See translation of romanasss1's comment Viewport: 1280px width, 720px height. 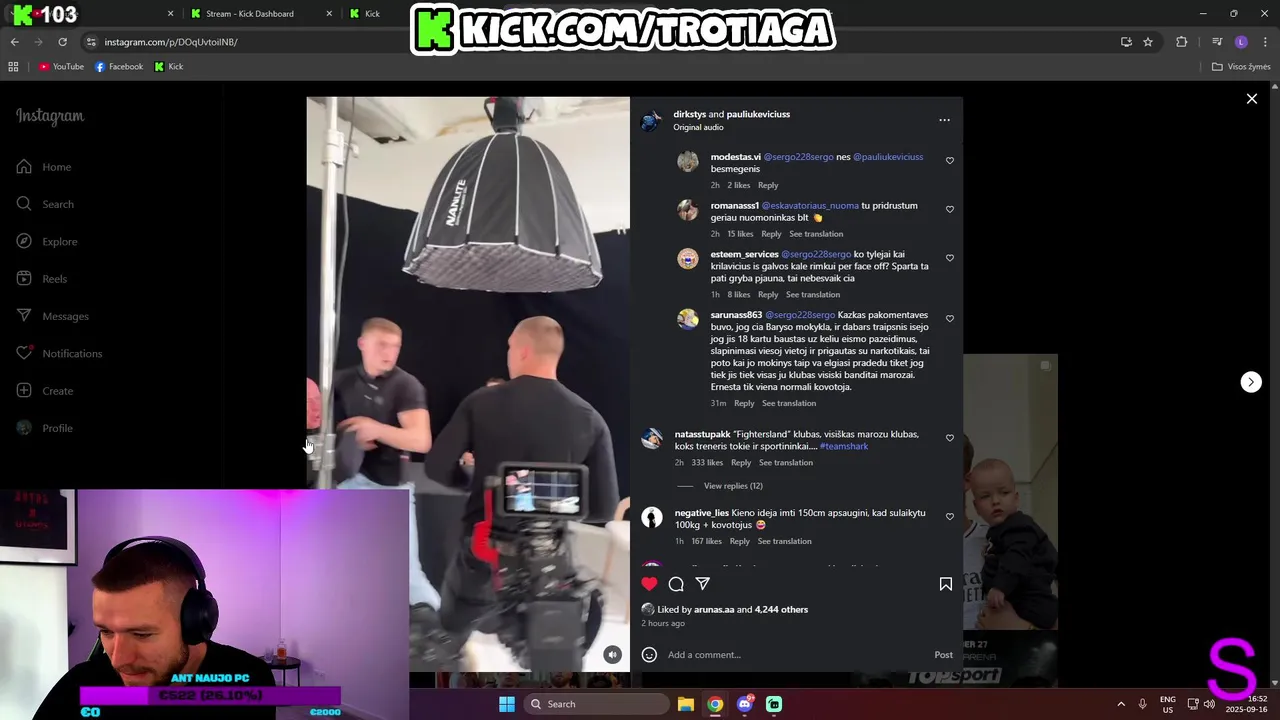point(816,234)
